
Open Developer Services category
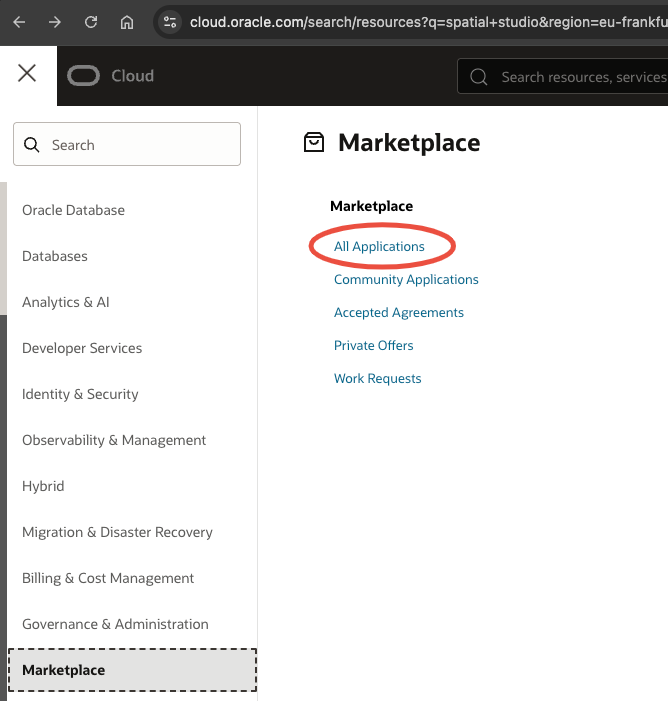(x=82, y=348)
